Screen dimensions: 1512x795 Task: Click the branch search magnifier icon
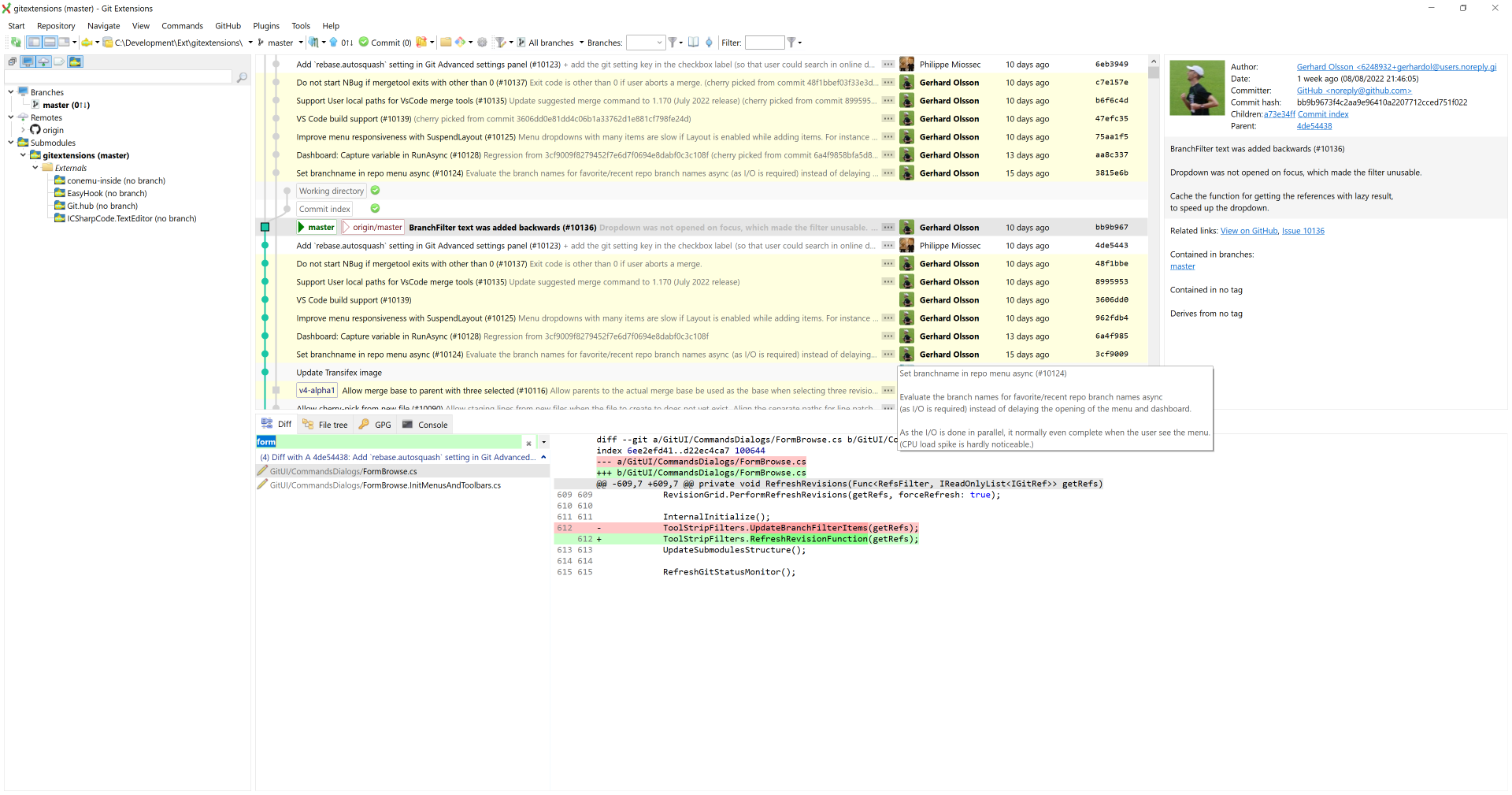point(243,77)
